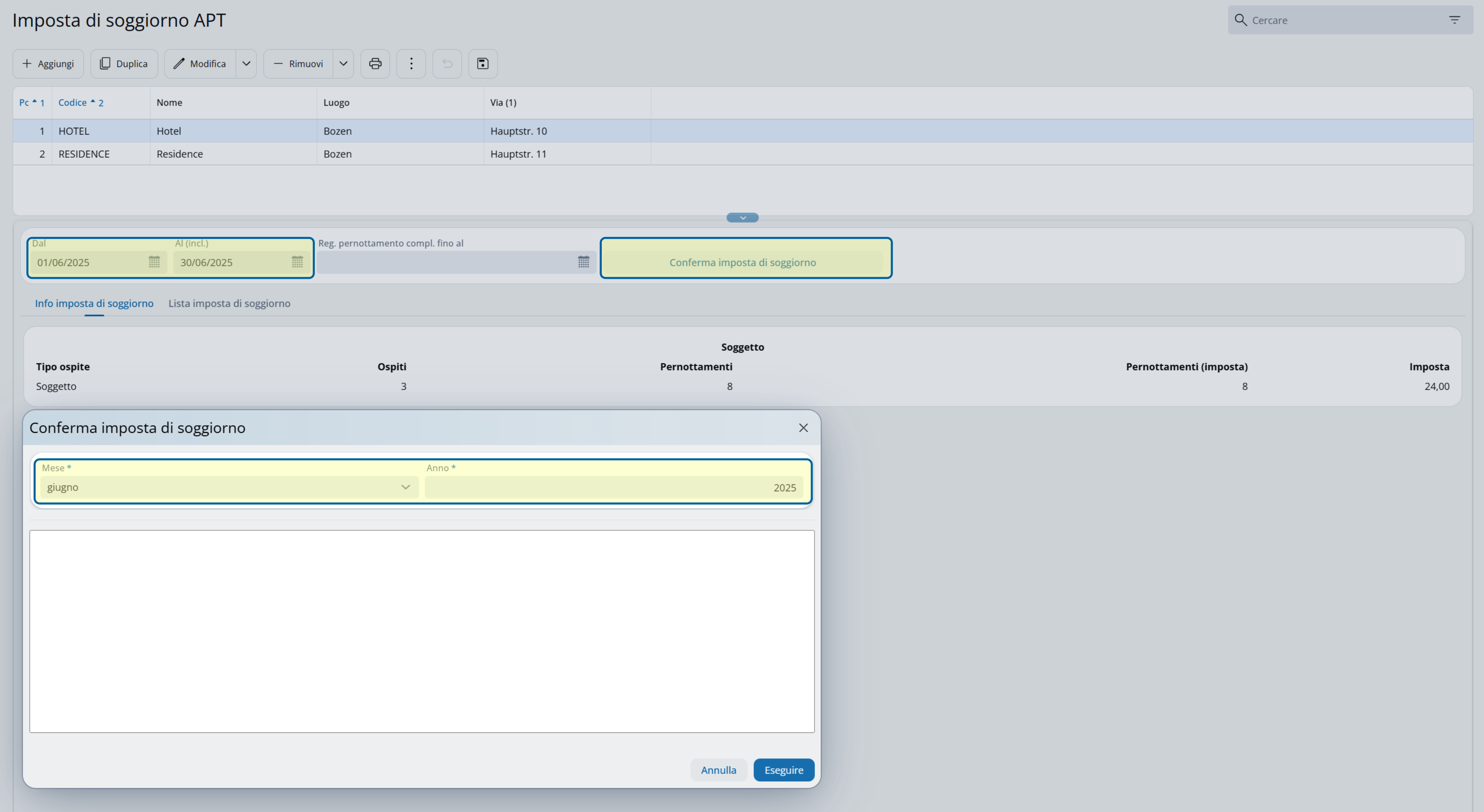Close the Conferma imposta di soggiorno dialog

tap(803, 428)
